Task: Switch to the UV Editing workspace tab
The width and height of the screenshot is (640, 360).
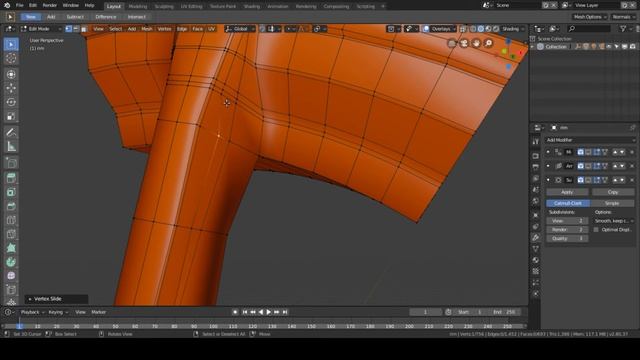Action: pyautogui.click(x=191, y=6)
